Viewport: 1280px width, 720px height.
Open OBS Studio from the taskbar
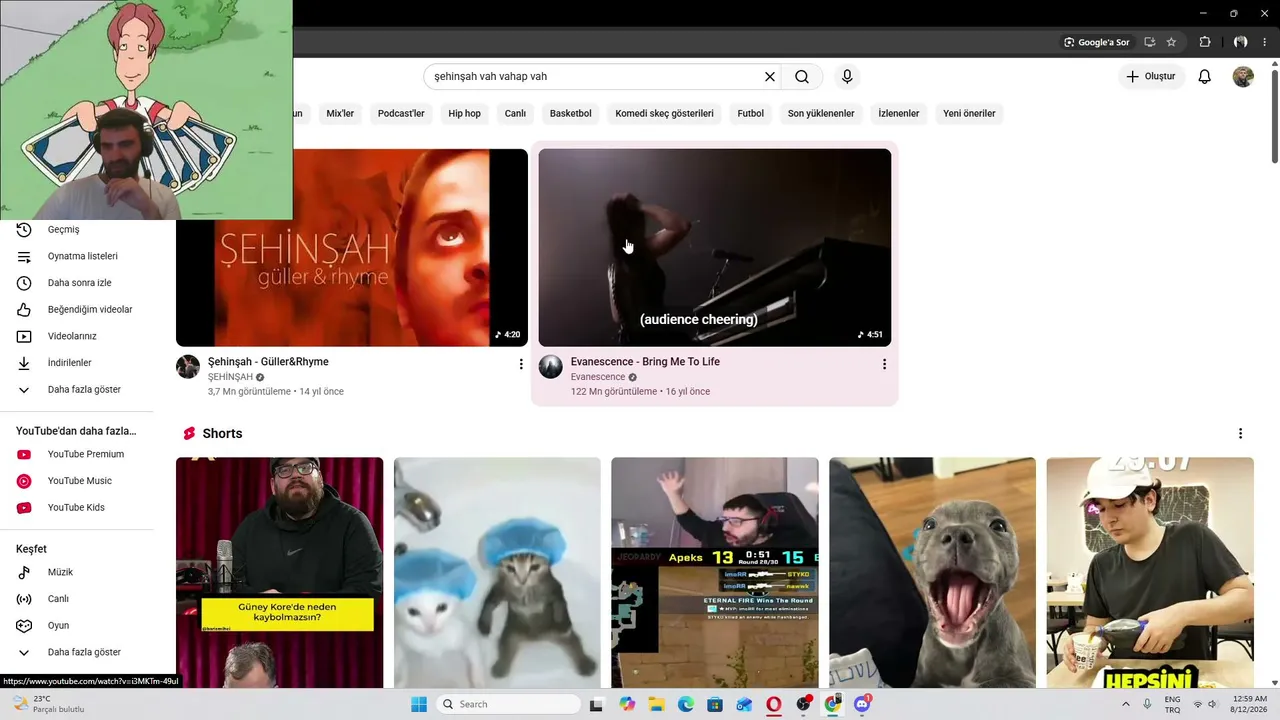803,704
